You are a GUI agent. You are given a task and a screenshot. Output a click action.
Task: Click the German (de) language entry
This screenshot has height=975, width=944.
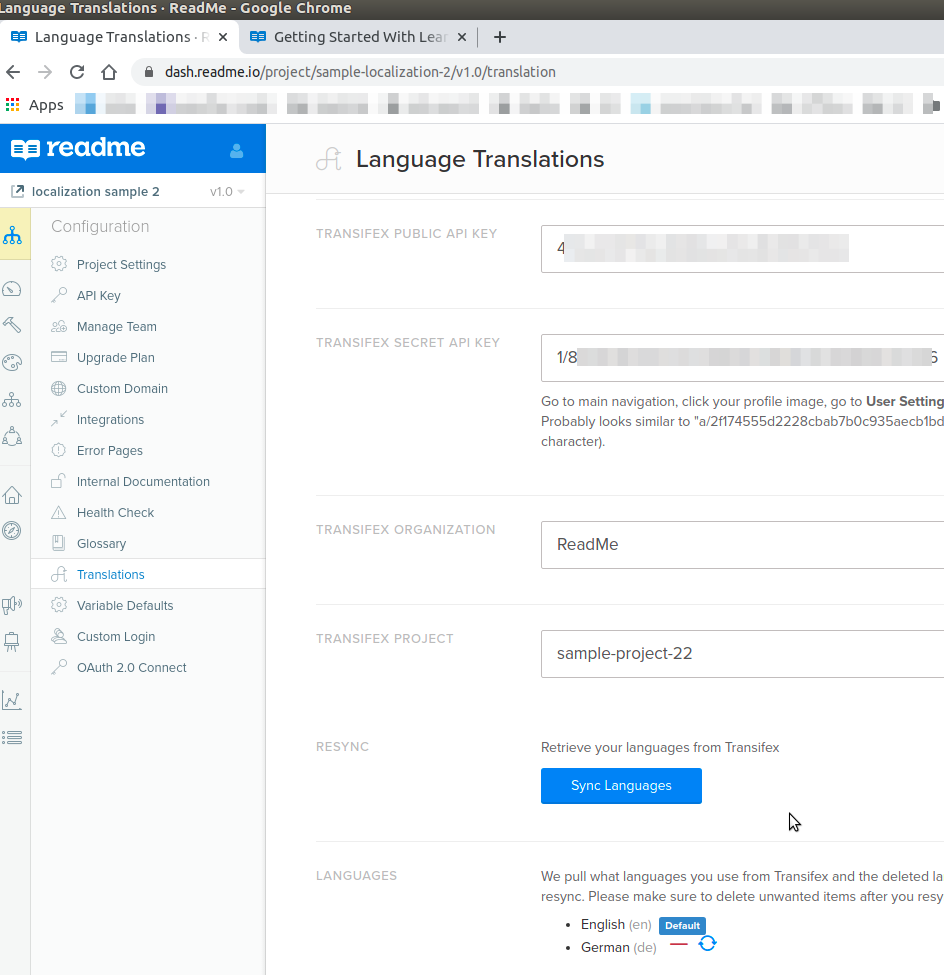click(x=619, y=947)
